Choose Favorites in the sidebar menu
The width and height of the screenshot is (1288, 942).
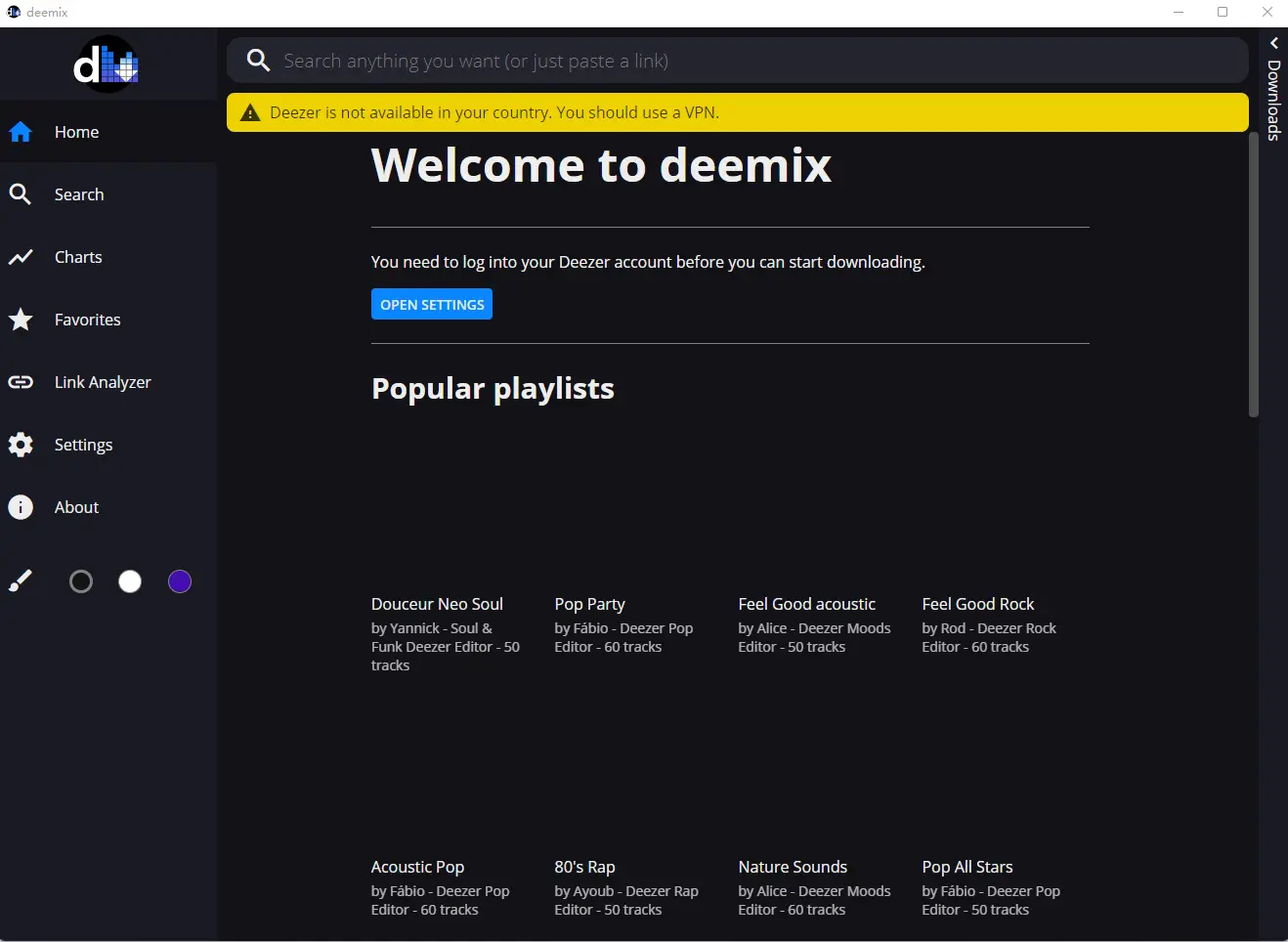point(87,319)
